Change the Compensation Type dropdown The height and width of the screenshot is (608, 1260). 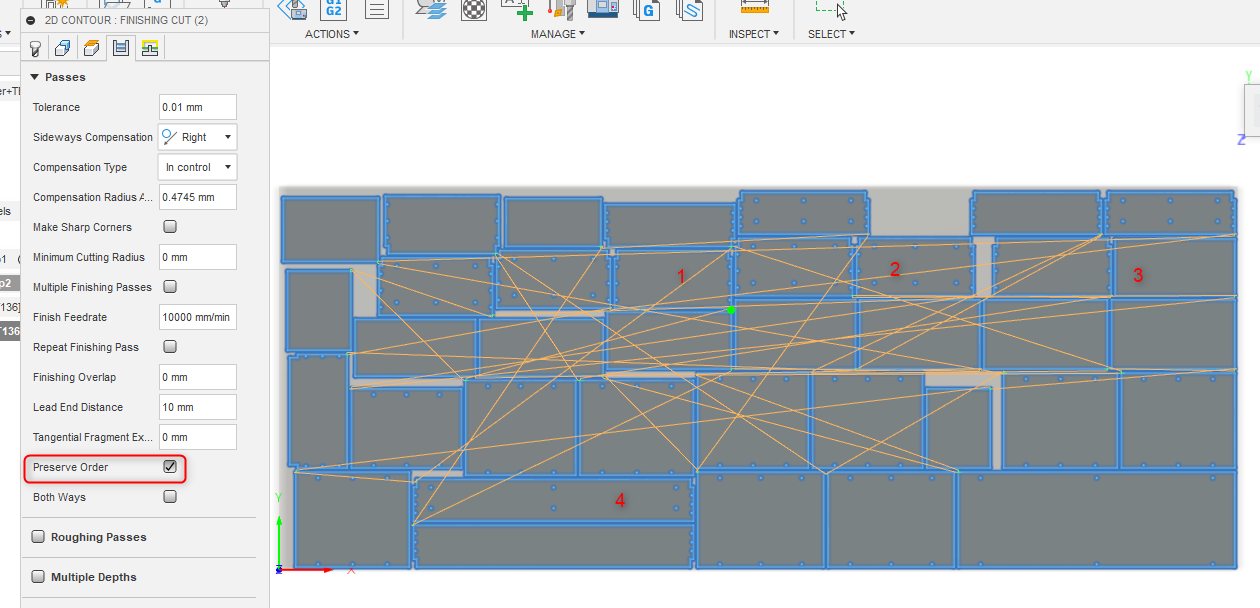[x=227, y=167]
